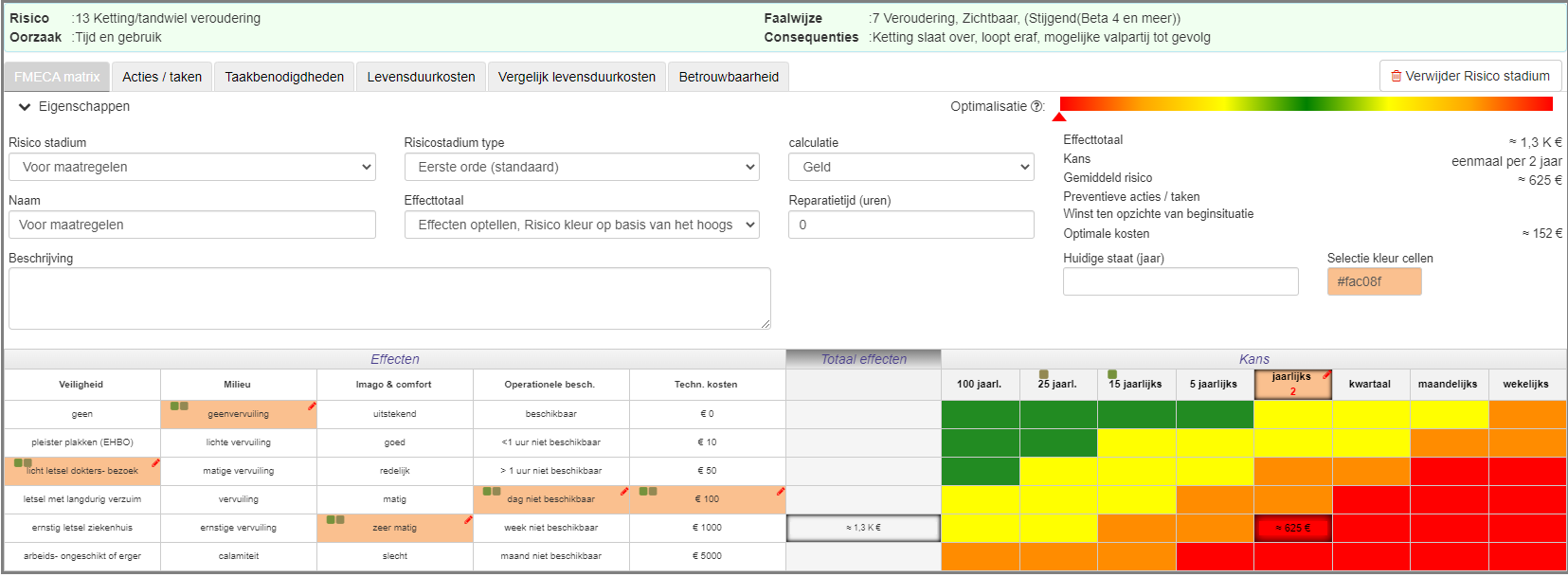Collapse the Eigenschappen section
1568x577 pixels.
(25, 107)
